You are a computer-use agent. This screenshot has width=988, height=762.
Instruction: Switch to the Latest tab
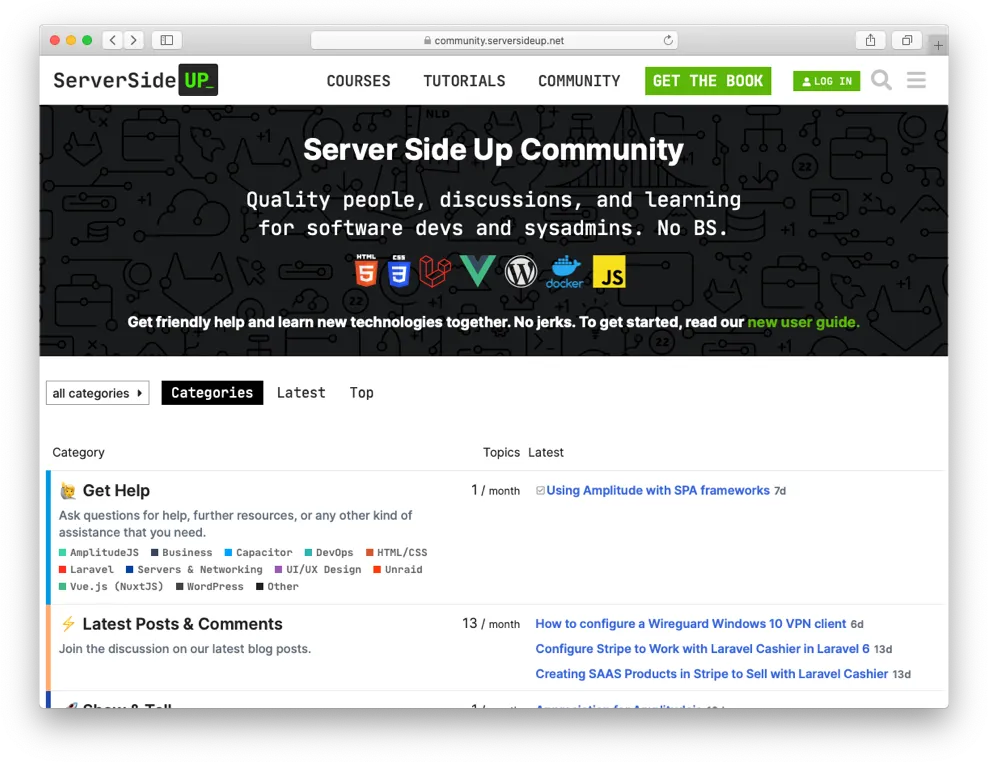click(x=301, y=393)
